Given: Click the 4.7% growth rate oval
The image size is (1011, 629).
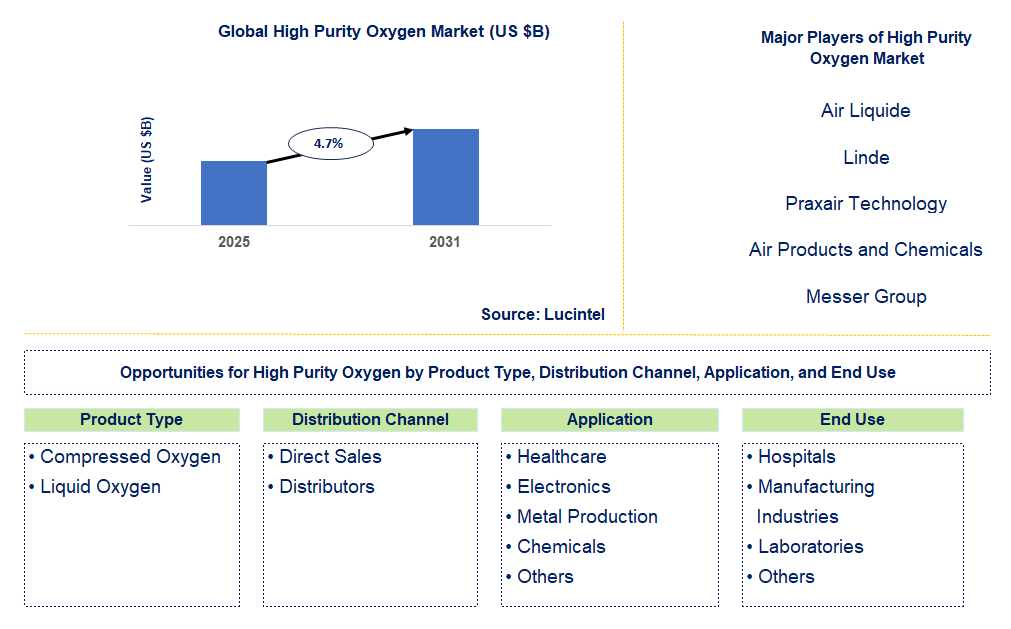Looking at the screenshot, I should [x=330, y=143].
